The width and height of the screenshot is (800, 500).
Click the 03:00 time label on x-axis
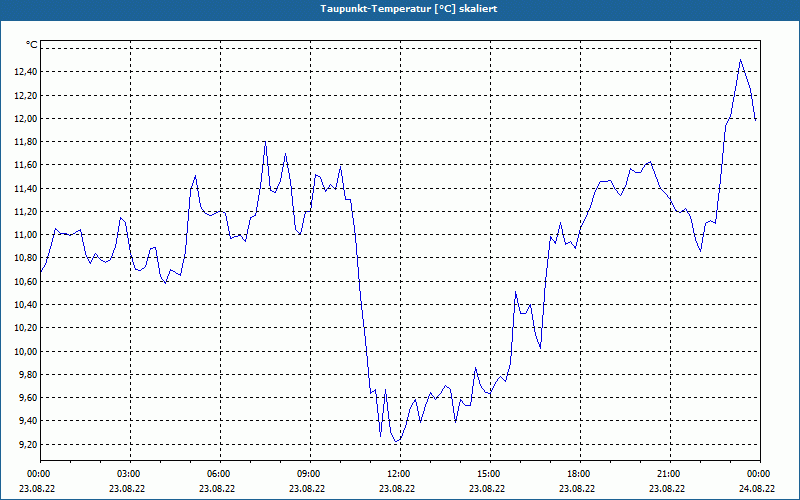pos(130,474)
